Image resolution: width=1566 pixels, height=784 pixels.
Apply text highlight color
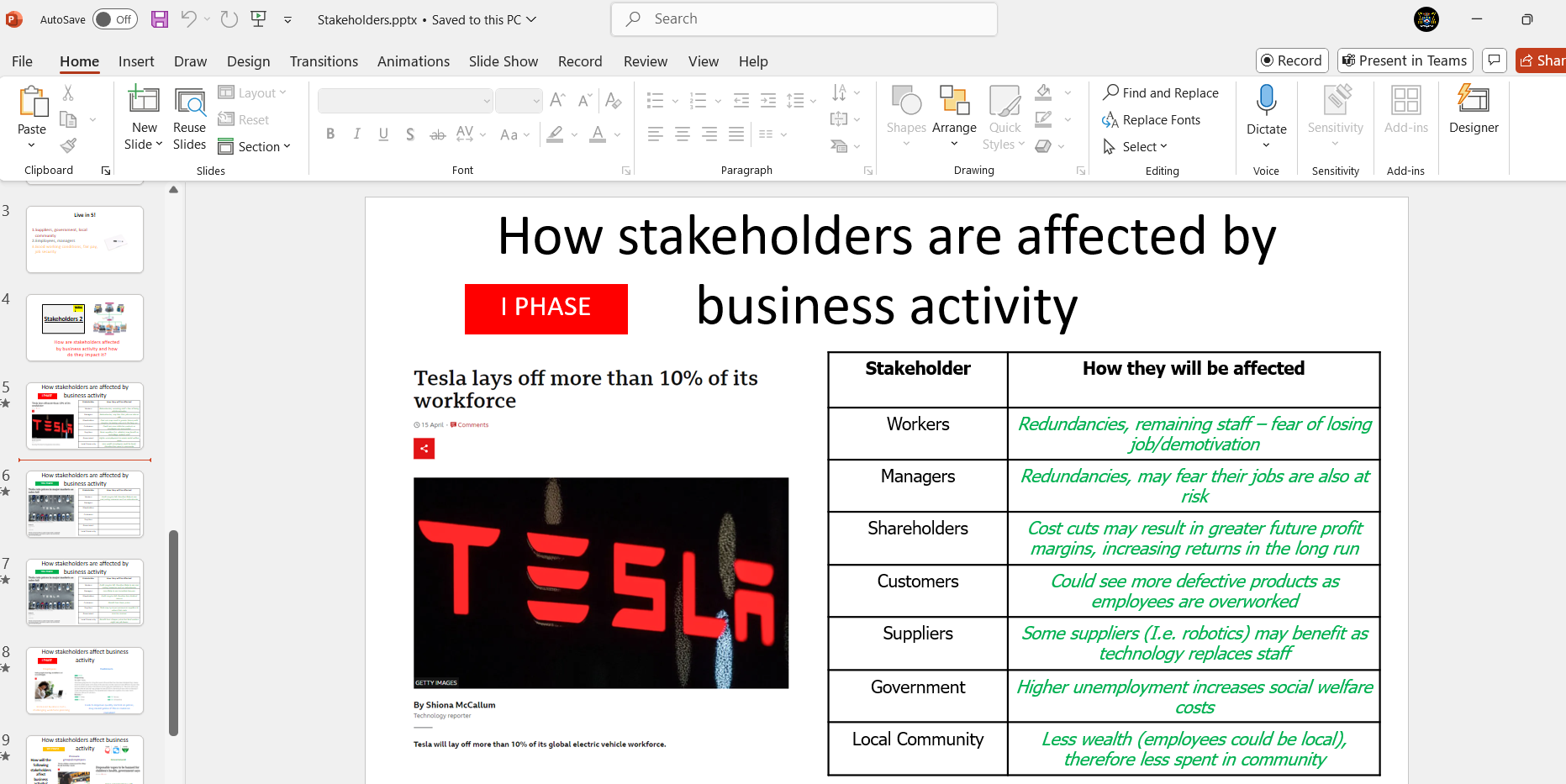[555, 134]
